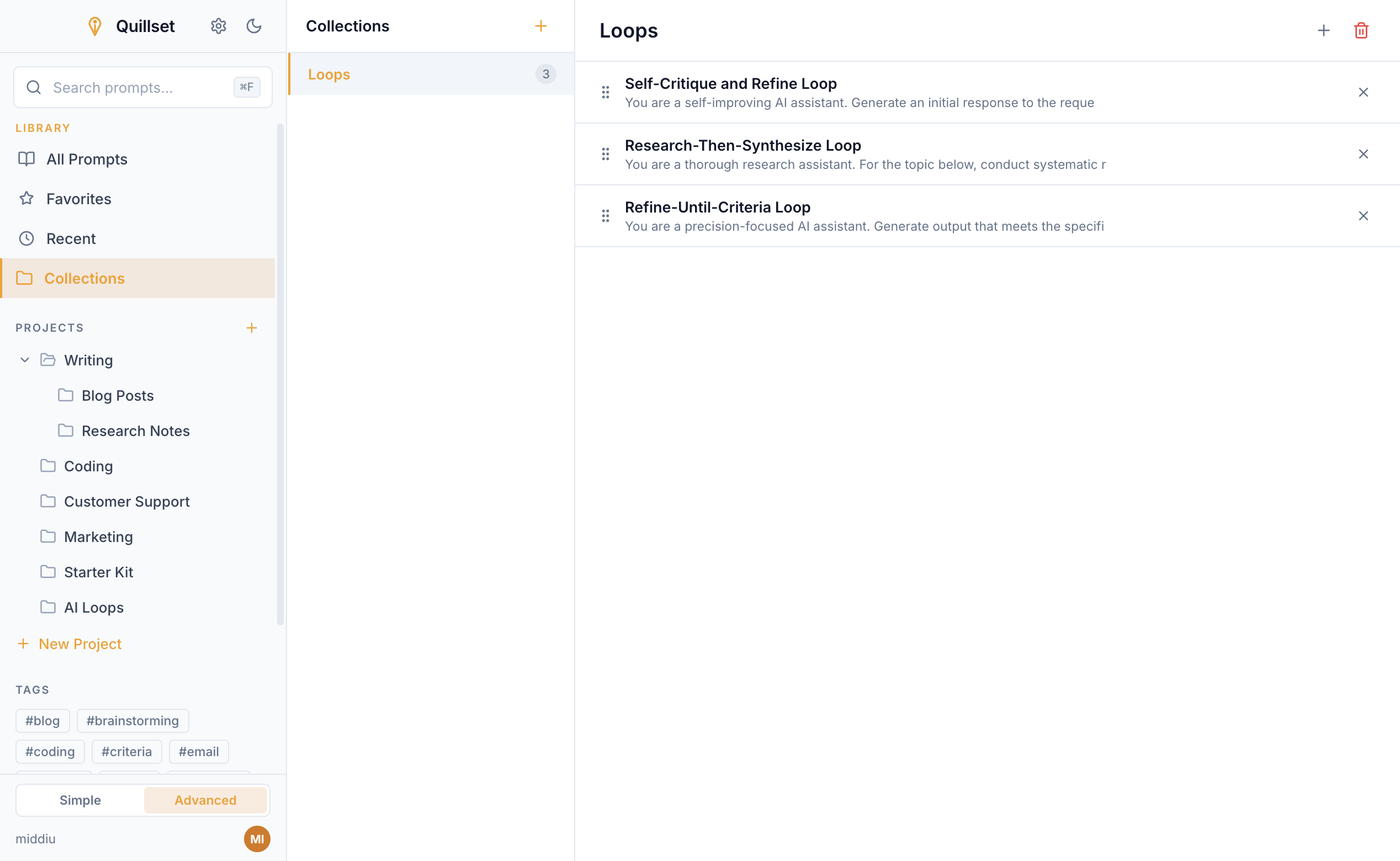Select the Loops collection

432,74
